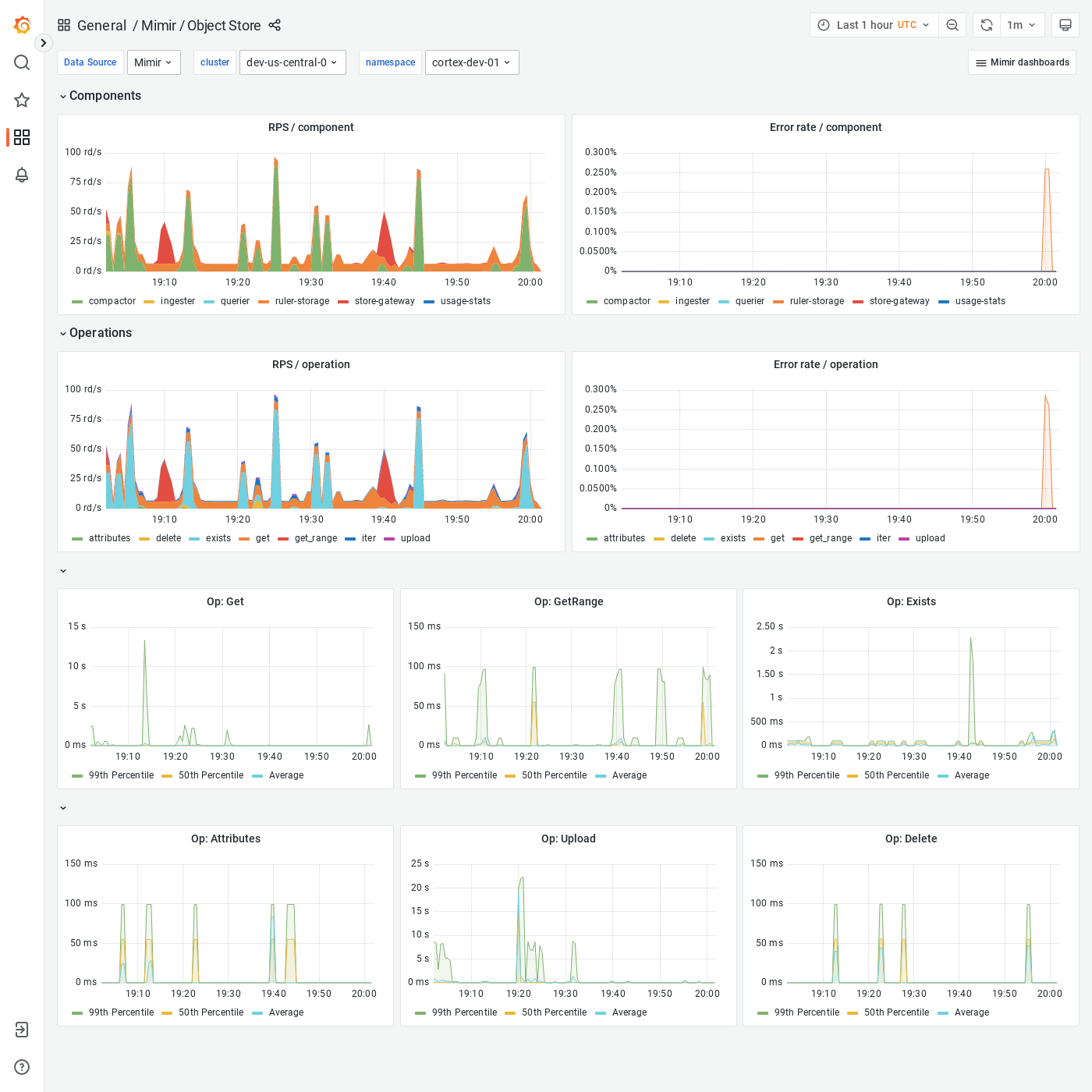The height and width of the screenshot is (1092, 1092).
Task: Open Alerting via the bell icon
Action: click(21, 175)
